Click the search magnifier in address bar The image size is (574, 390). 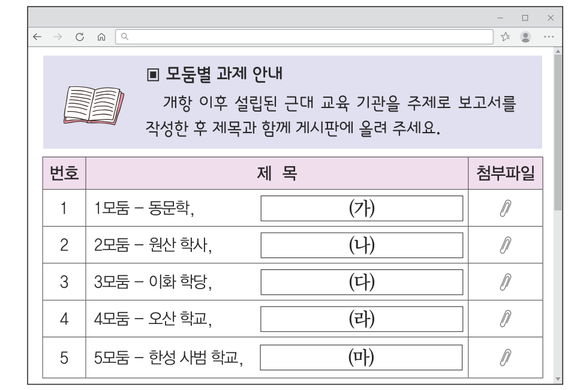(x=124, y=36)
